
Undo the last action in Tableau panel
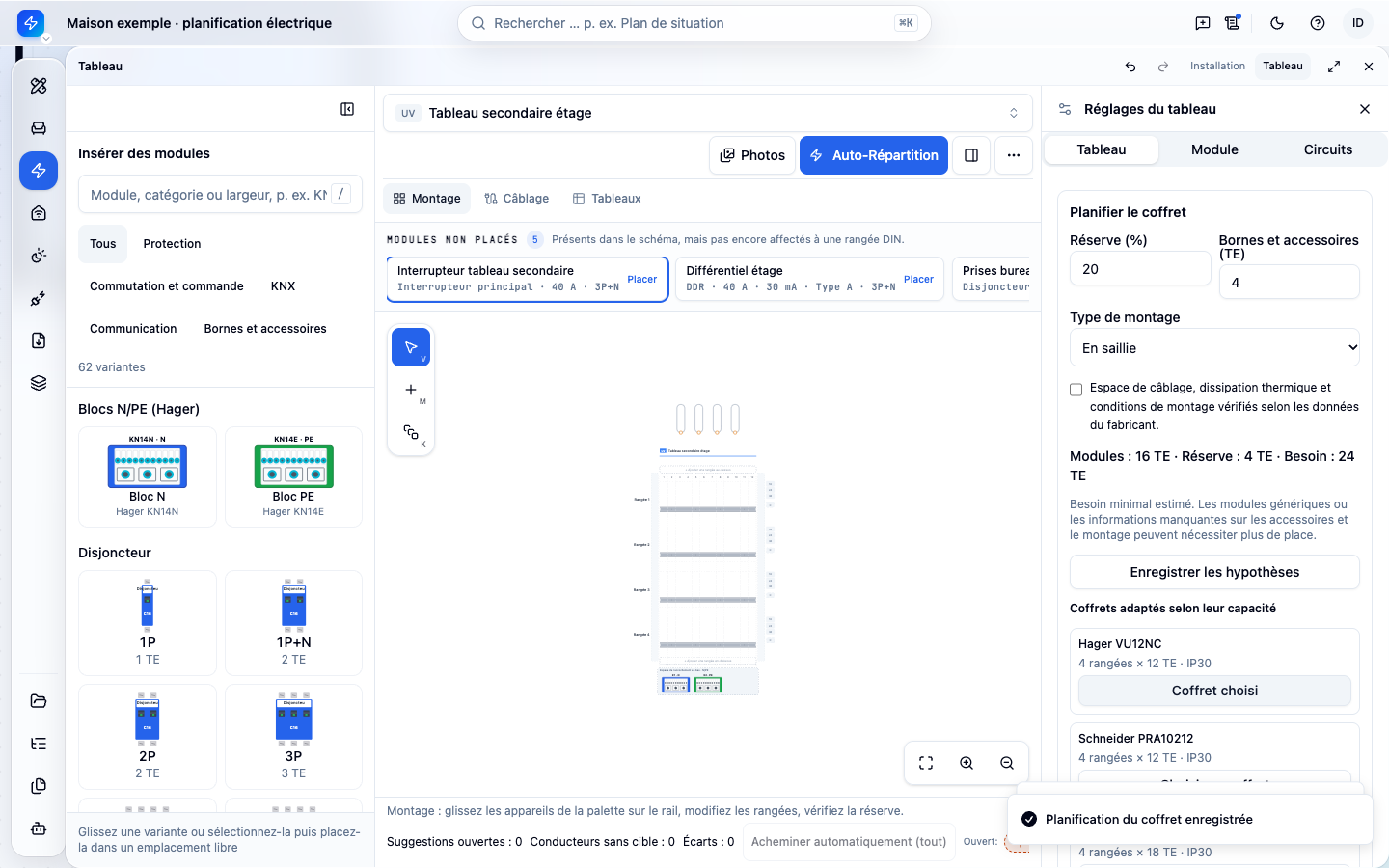click(x=1130, y=67)
